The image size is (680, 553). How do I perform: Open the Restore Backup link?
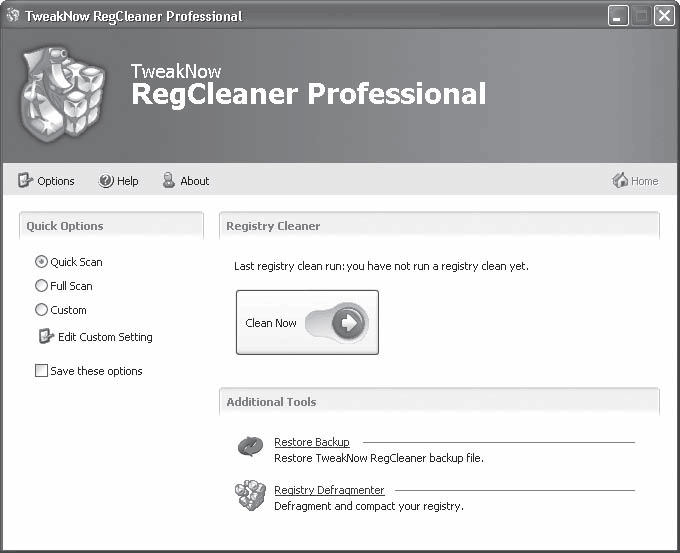[312, 442]
